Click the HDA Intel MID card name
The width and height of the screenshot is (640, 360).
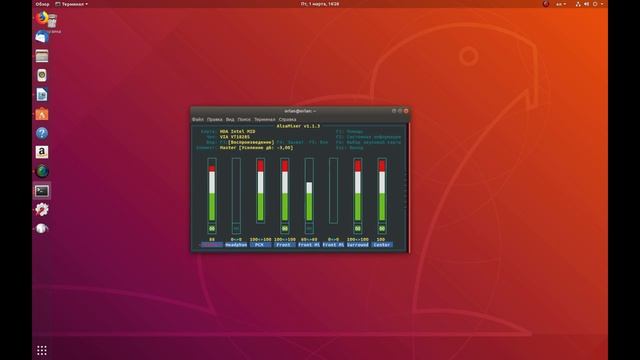click(x=237, y=131)
